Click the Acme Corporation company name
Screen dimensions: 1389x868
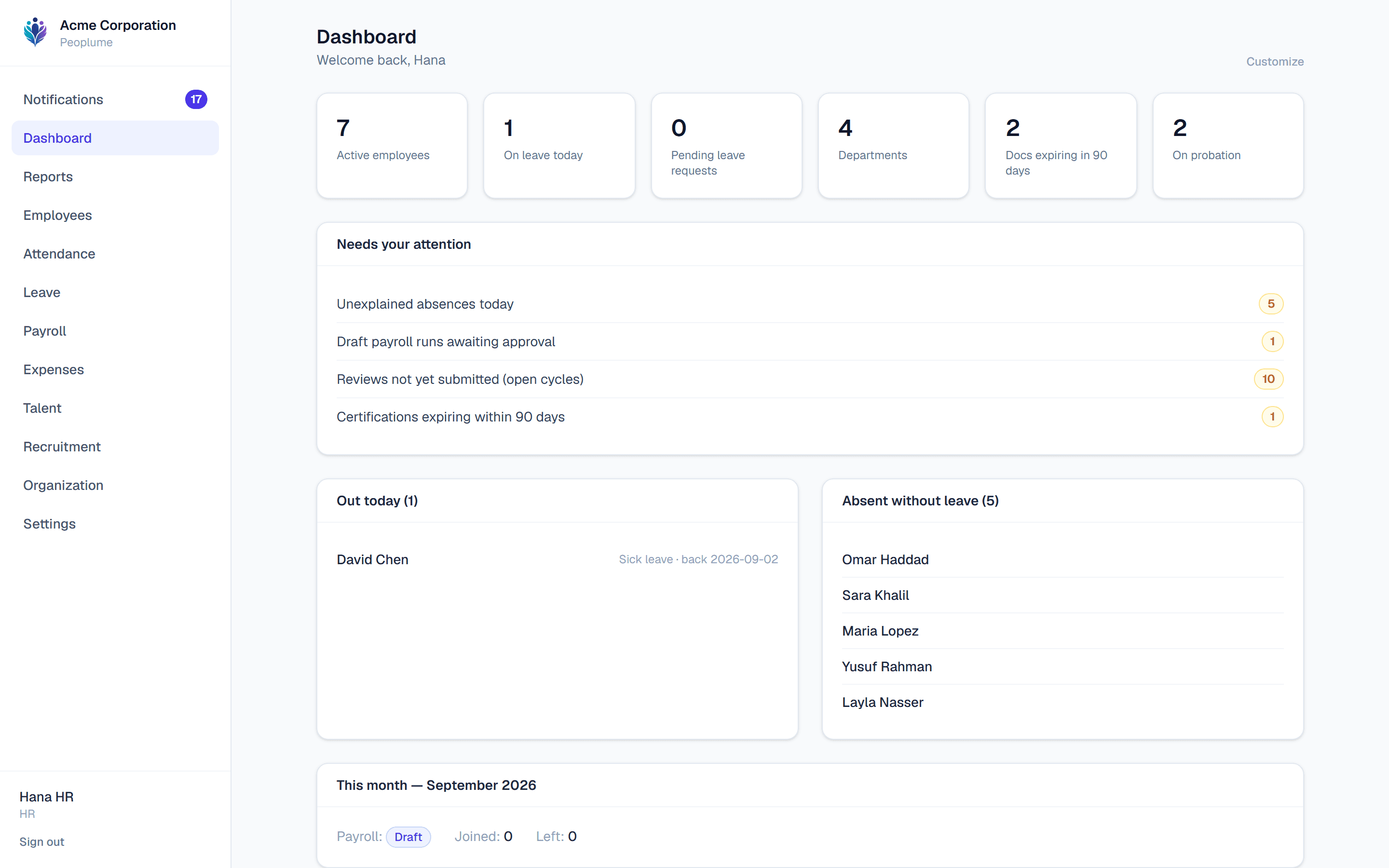pos(118,25)
